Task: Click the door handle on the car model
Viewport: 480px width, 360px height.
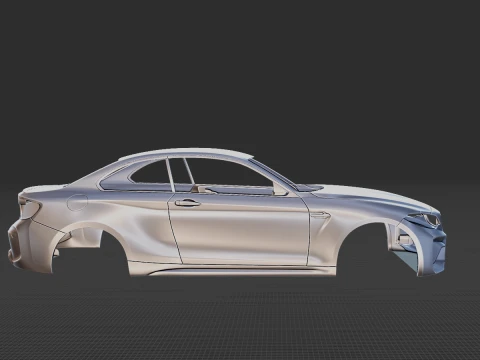Action: click(188, 202)
